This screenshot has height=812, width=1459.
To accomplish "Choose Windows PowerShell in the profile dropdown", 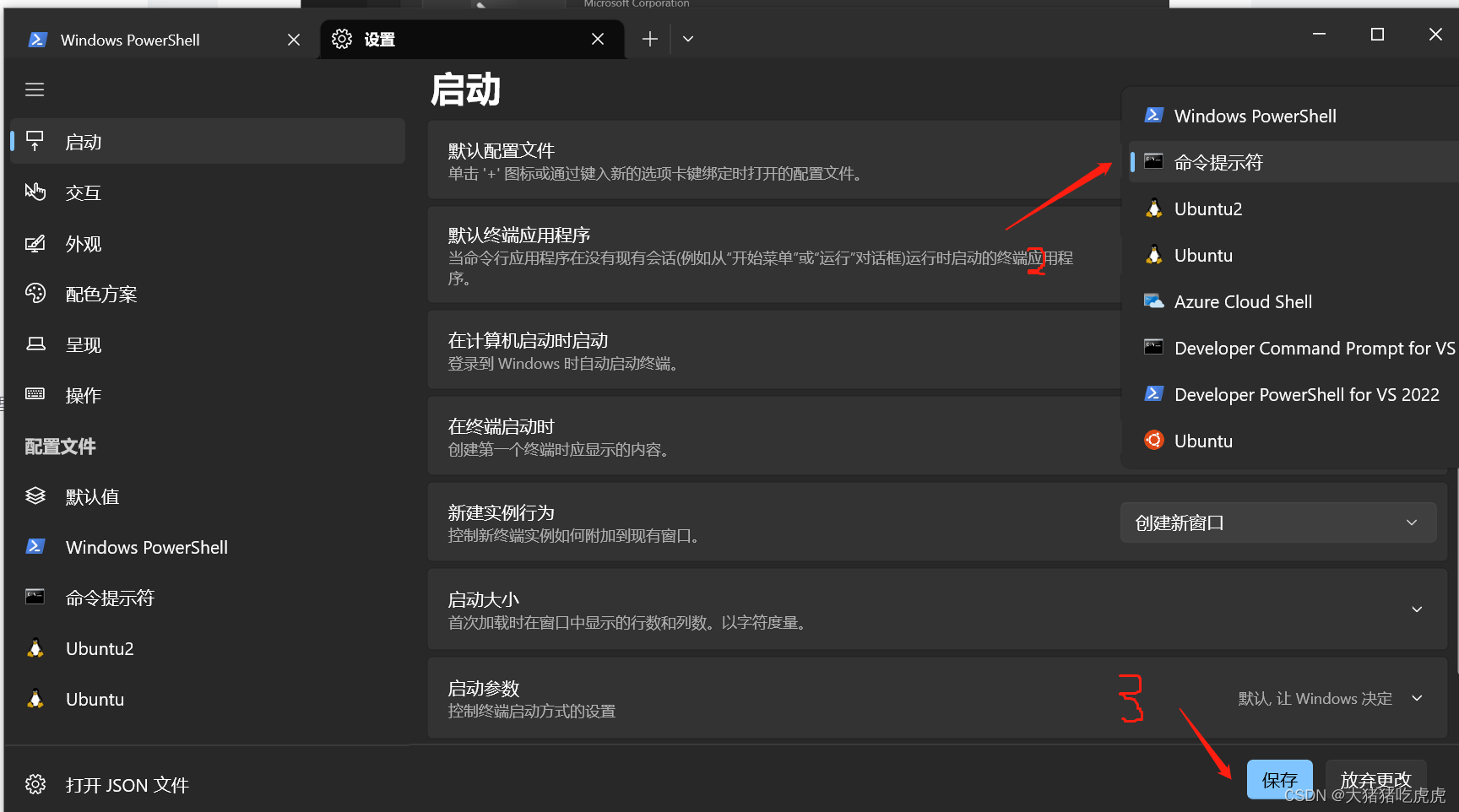I will click(x=1294, y=115).
